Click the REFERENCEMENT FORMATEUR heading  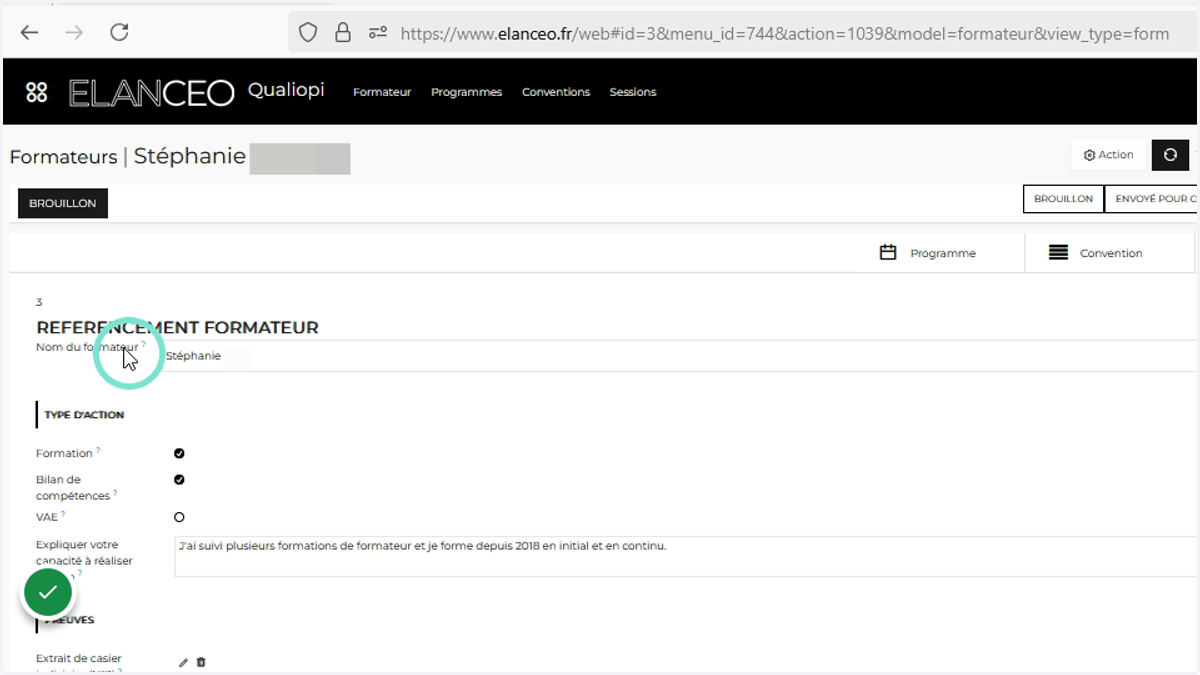tap(177, 327)
